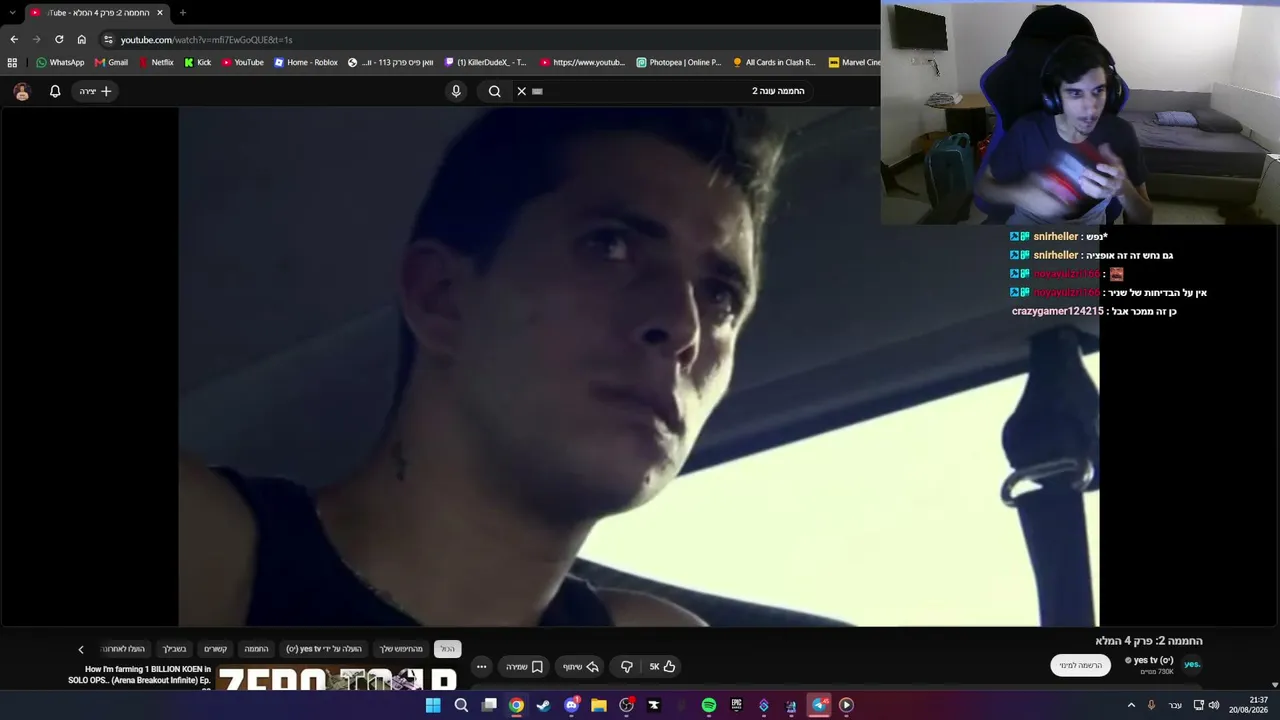Open Discord from the taskbar

[x=572, y=705]
